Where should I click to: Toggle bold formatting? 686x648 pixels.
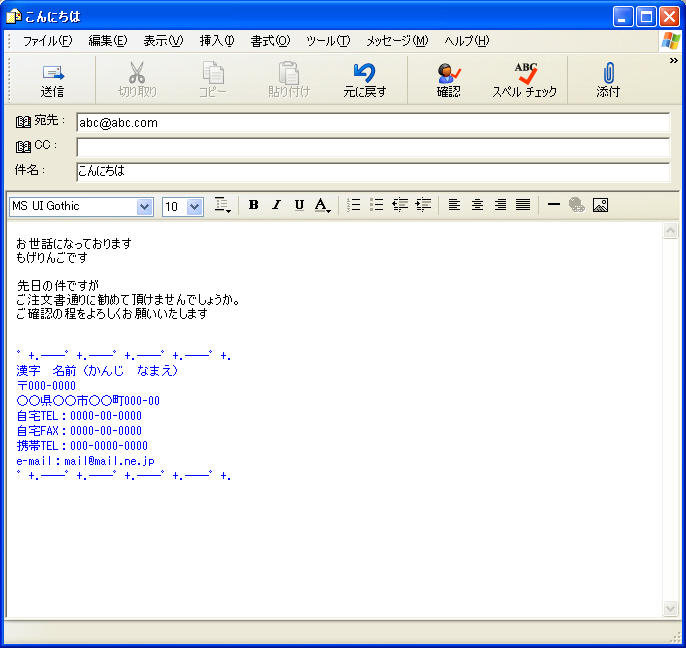253,205
